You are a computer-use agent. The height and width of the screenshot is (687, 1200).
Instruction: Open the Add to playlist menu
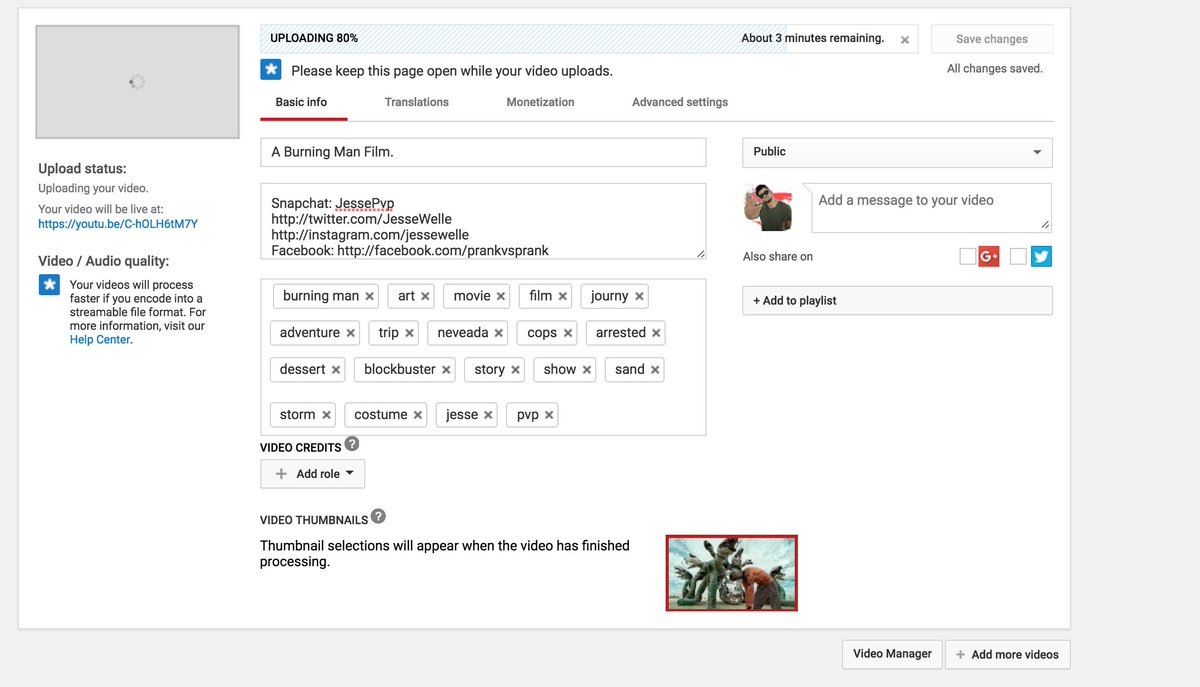897,301
